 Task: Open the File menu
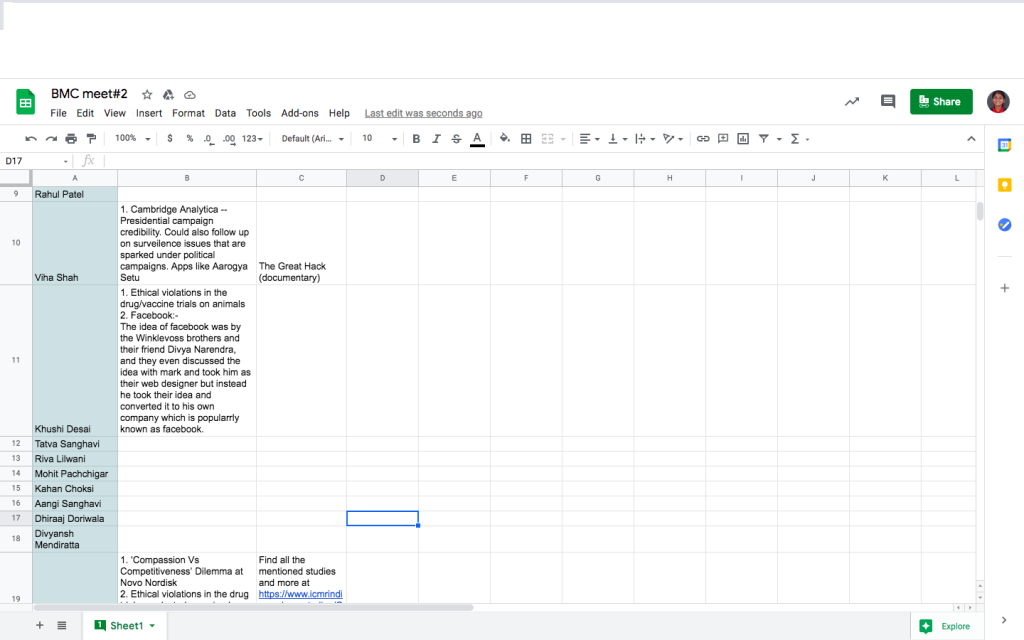[x=58, y=113]
